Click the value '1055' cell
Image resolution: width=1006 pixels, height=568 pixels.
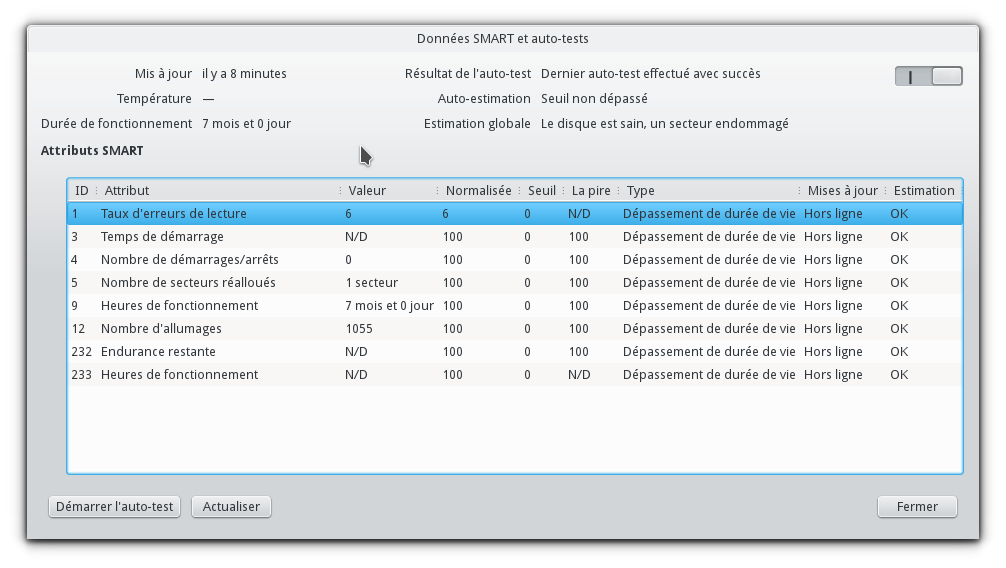coord(359,329)
